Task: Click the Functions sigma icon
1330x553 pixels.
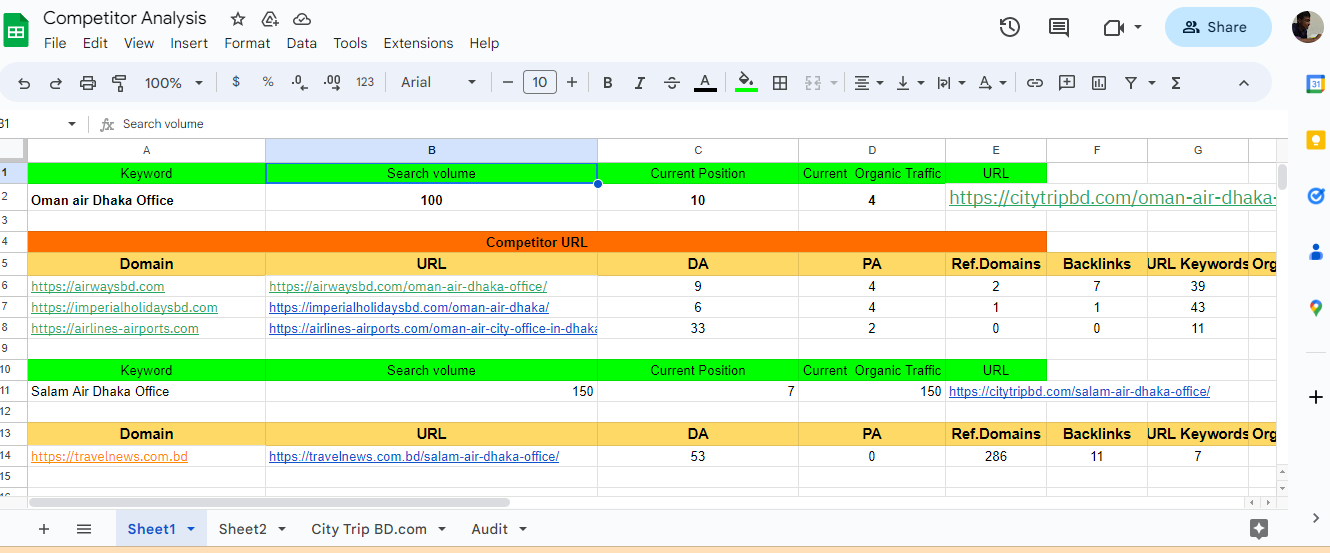Action: pyautogui.click(x=1176, y=83)
